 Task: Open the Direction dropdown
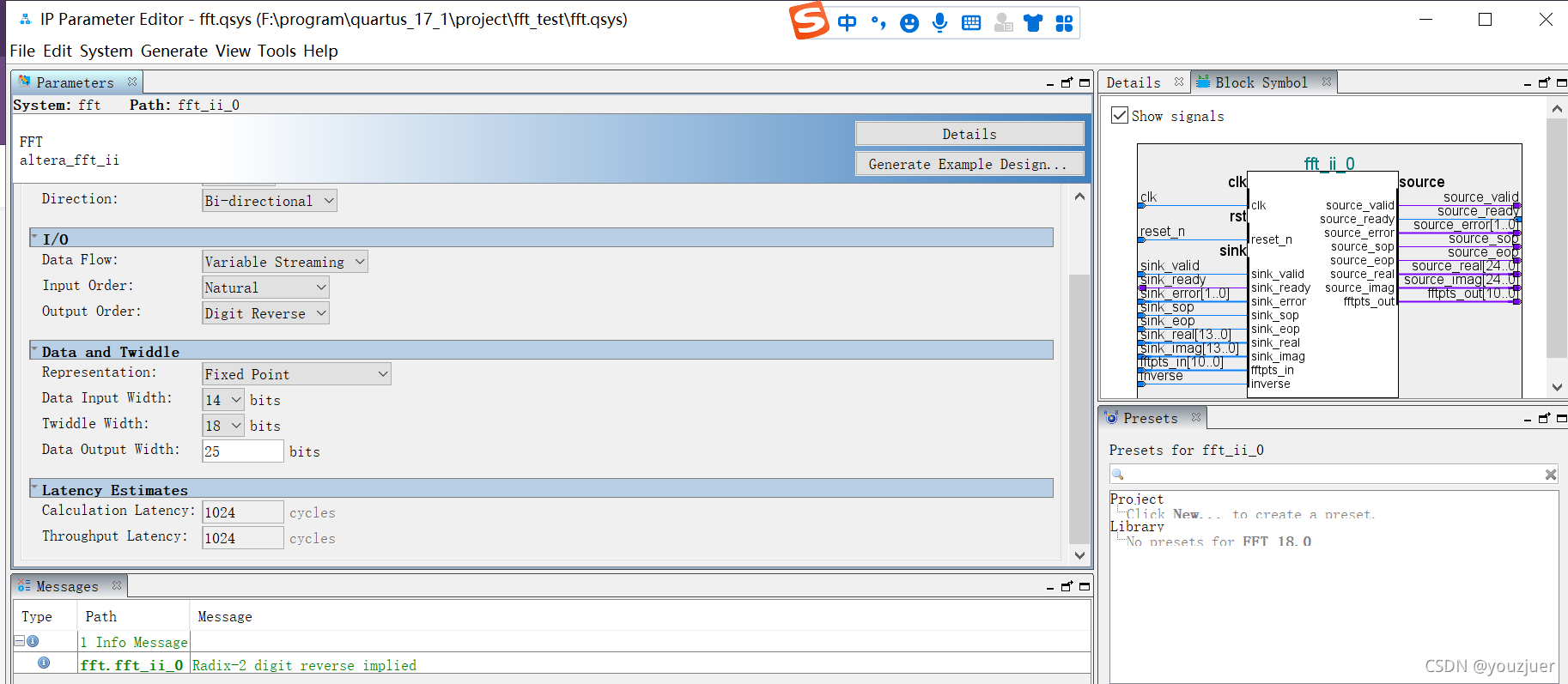click(270, 201)
